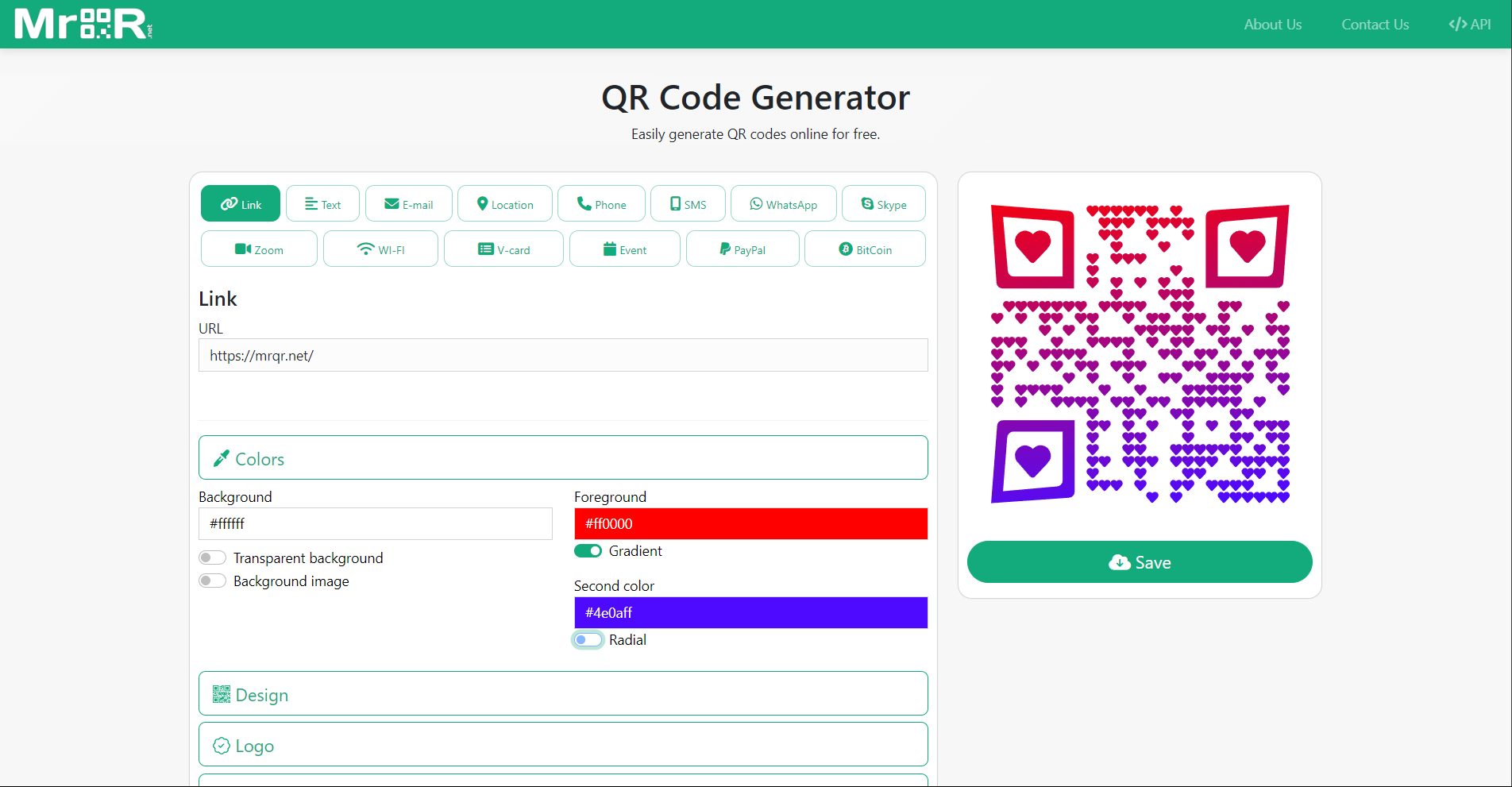
Task: Choose the Zoom tab label
Action: [x=268, y=250]
